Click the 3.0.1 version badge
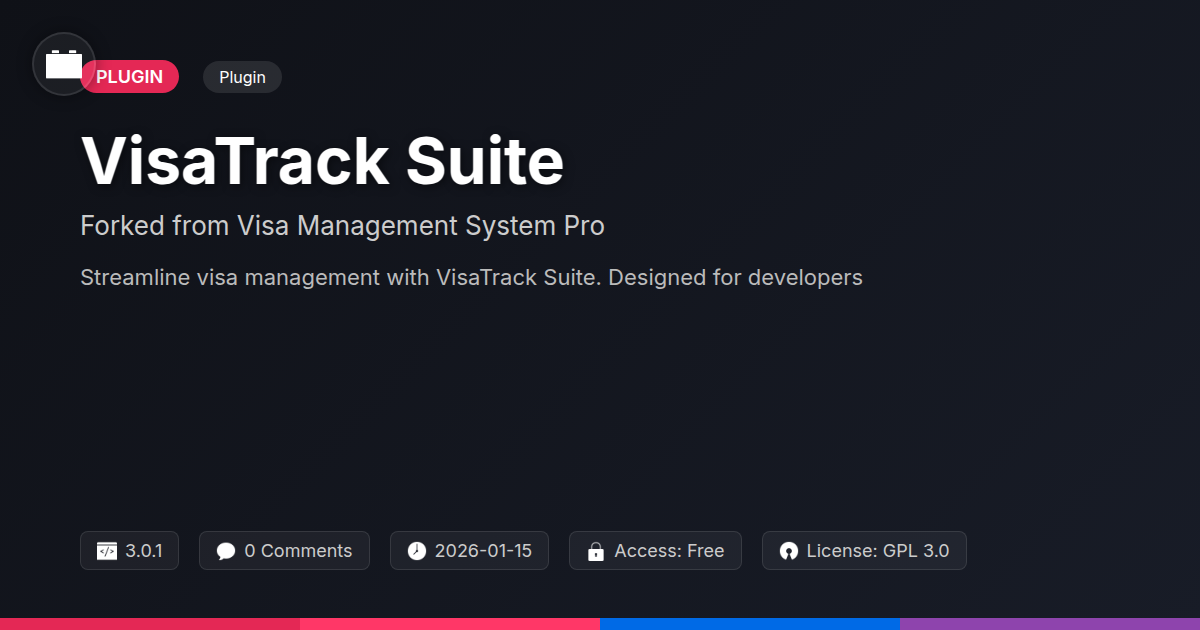The width and height of the screenshot is (1200, 630). click(x=129, y=551)
